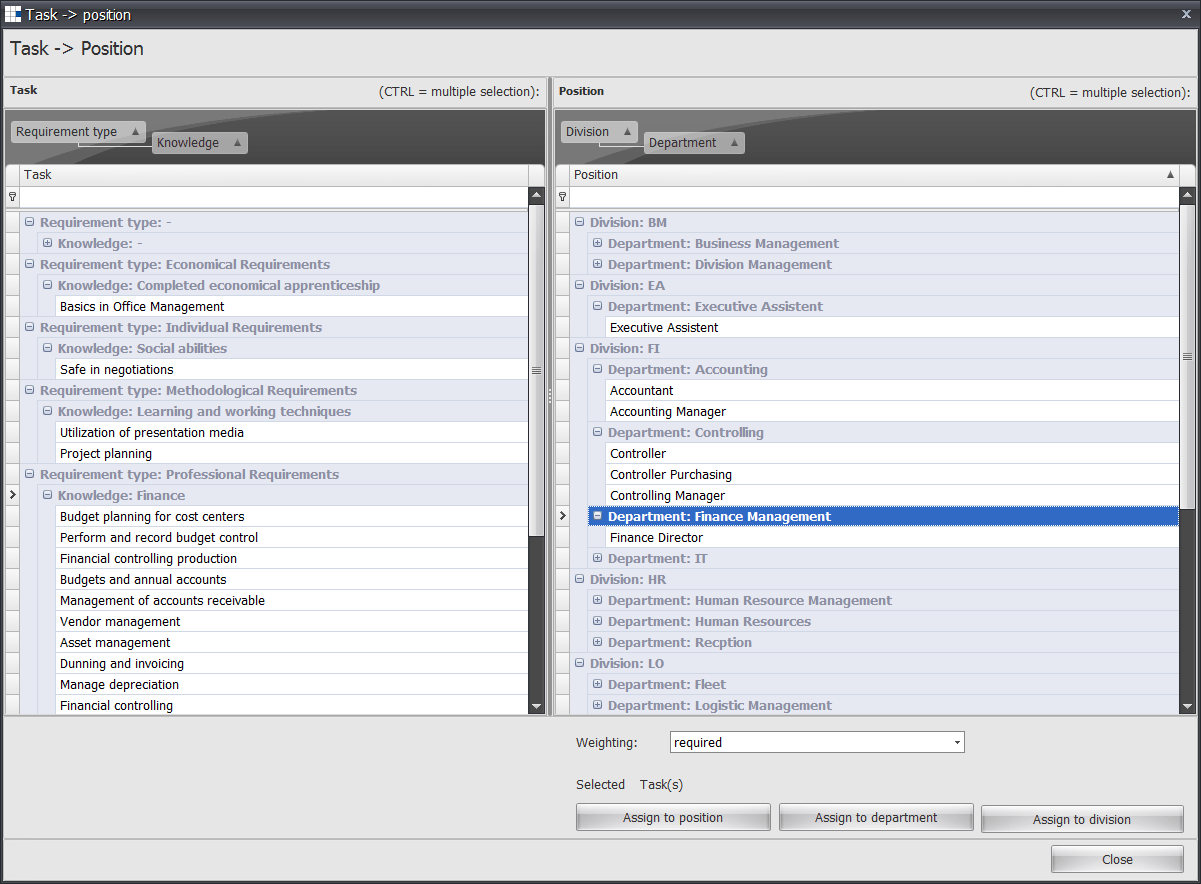Collapse Requirement type: Economical Requirements group

click(x=30, y=265)
